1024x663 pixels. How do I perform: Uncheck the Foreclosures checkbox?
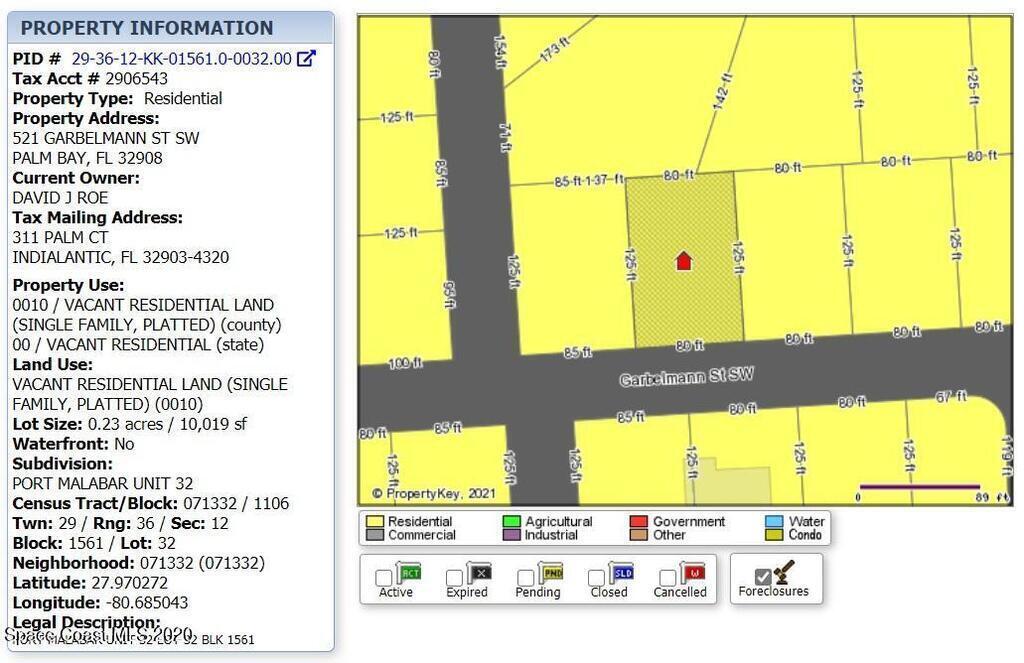click(763, 577)
